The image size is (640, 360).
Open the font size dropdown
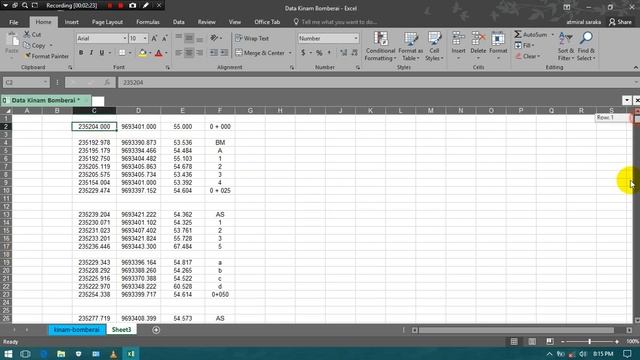pyautogui.click(x=145, y=38)
